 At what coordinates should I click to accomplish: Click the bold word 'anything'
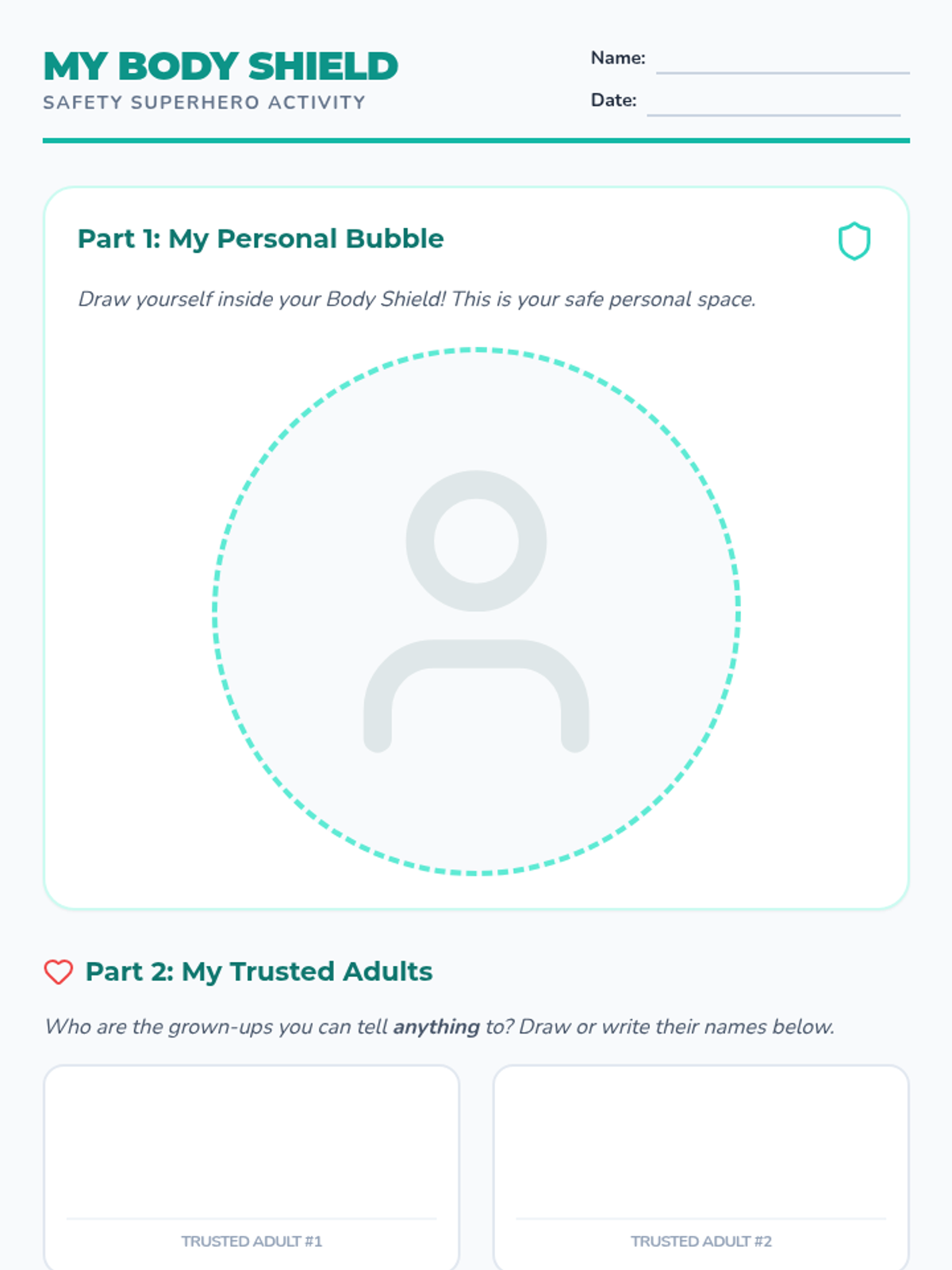click(x=436, y=1027)
